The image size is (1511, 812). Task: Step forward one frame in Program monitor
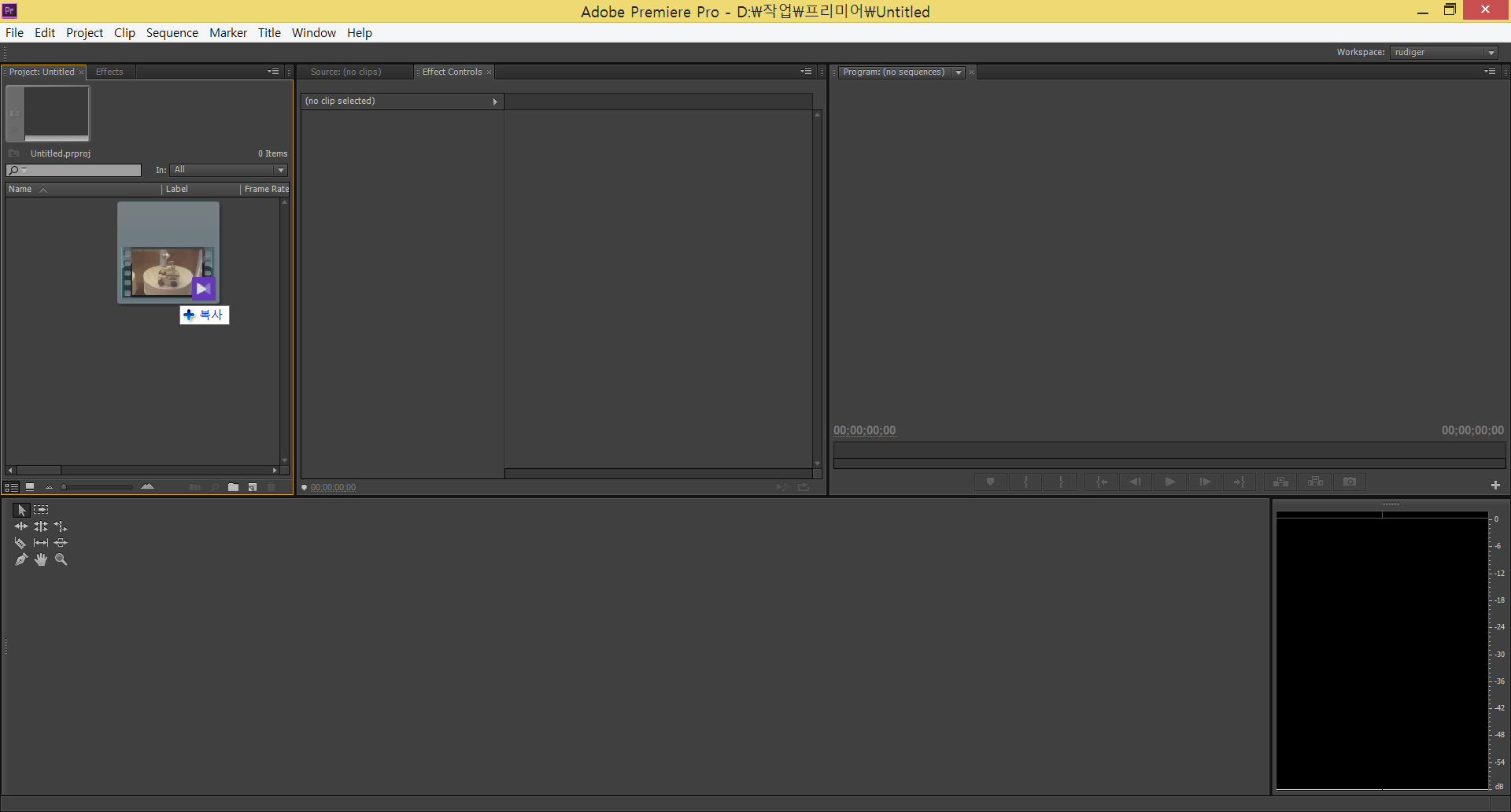[x=1205, y=482]
